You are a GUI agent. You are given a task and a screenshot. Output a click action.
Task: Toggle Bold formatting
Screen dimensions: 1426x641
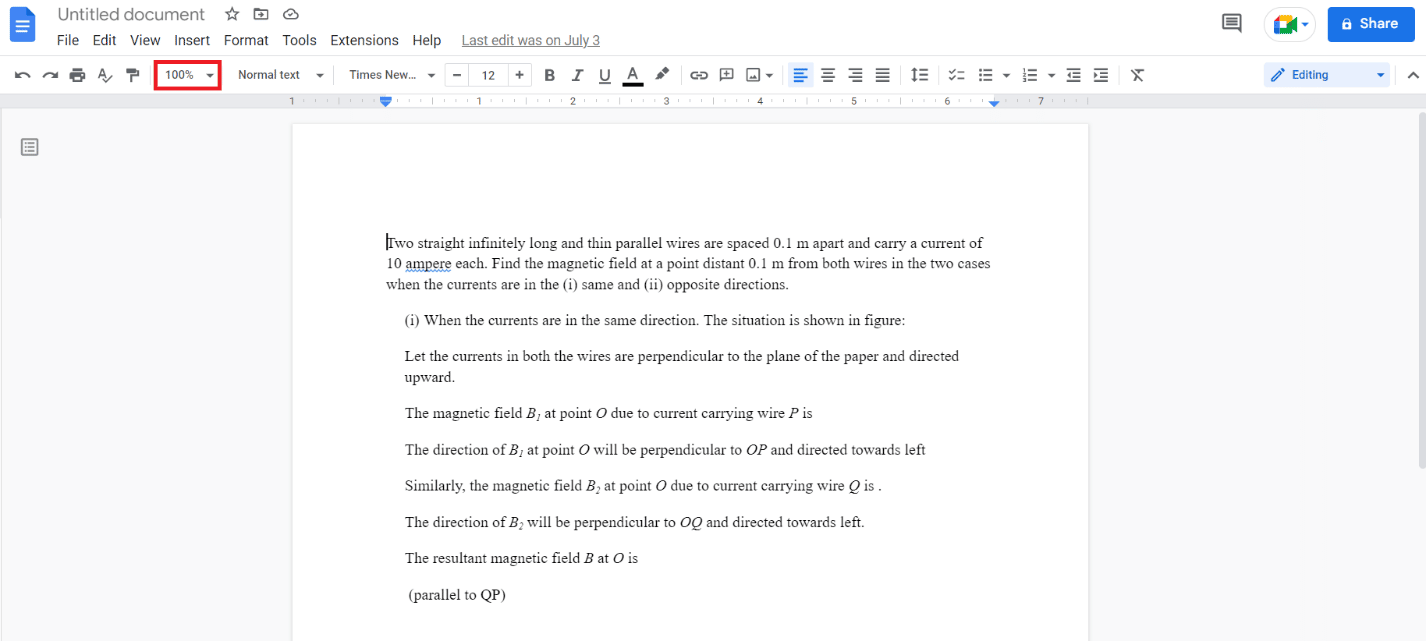click(x=549, y=75)
